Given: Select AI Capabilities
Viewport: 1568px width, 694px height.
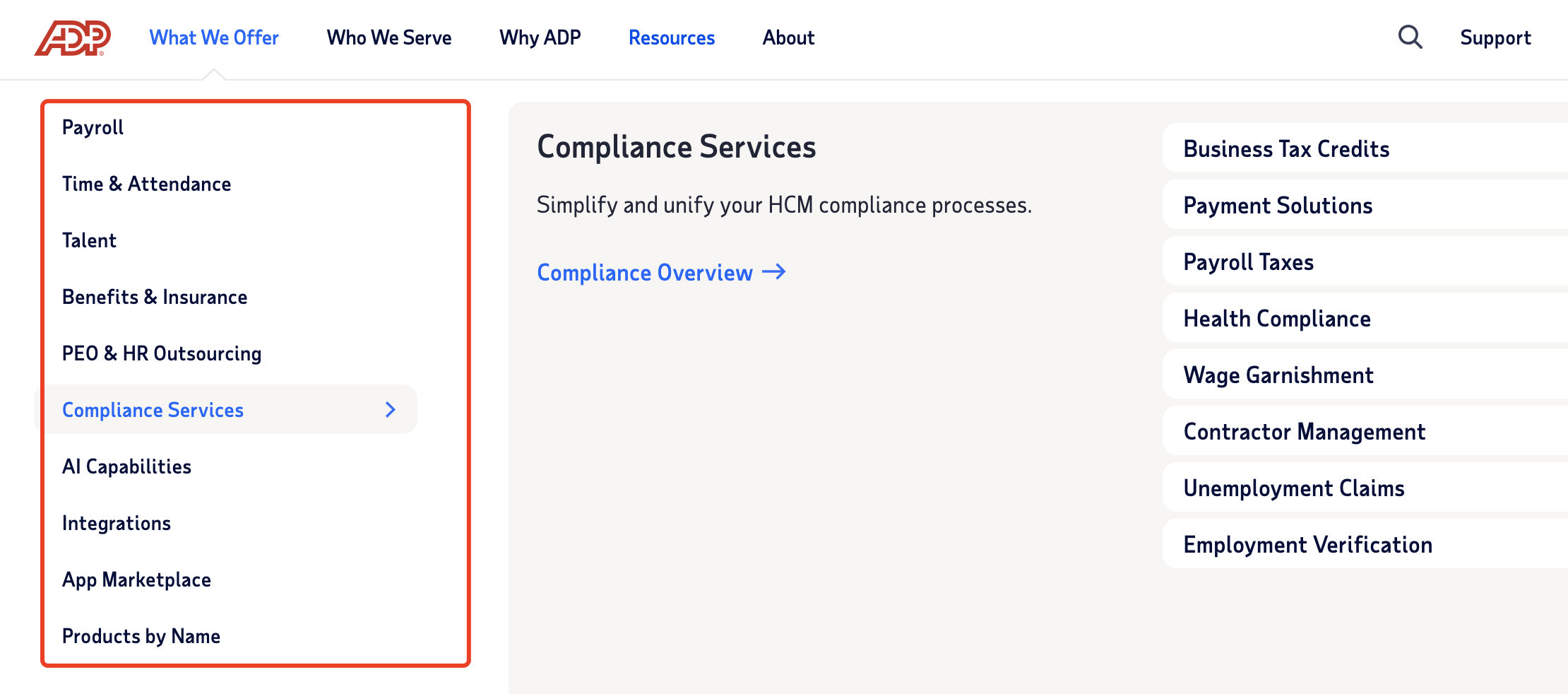Looking at the screenshot, I should coord(126,466).
